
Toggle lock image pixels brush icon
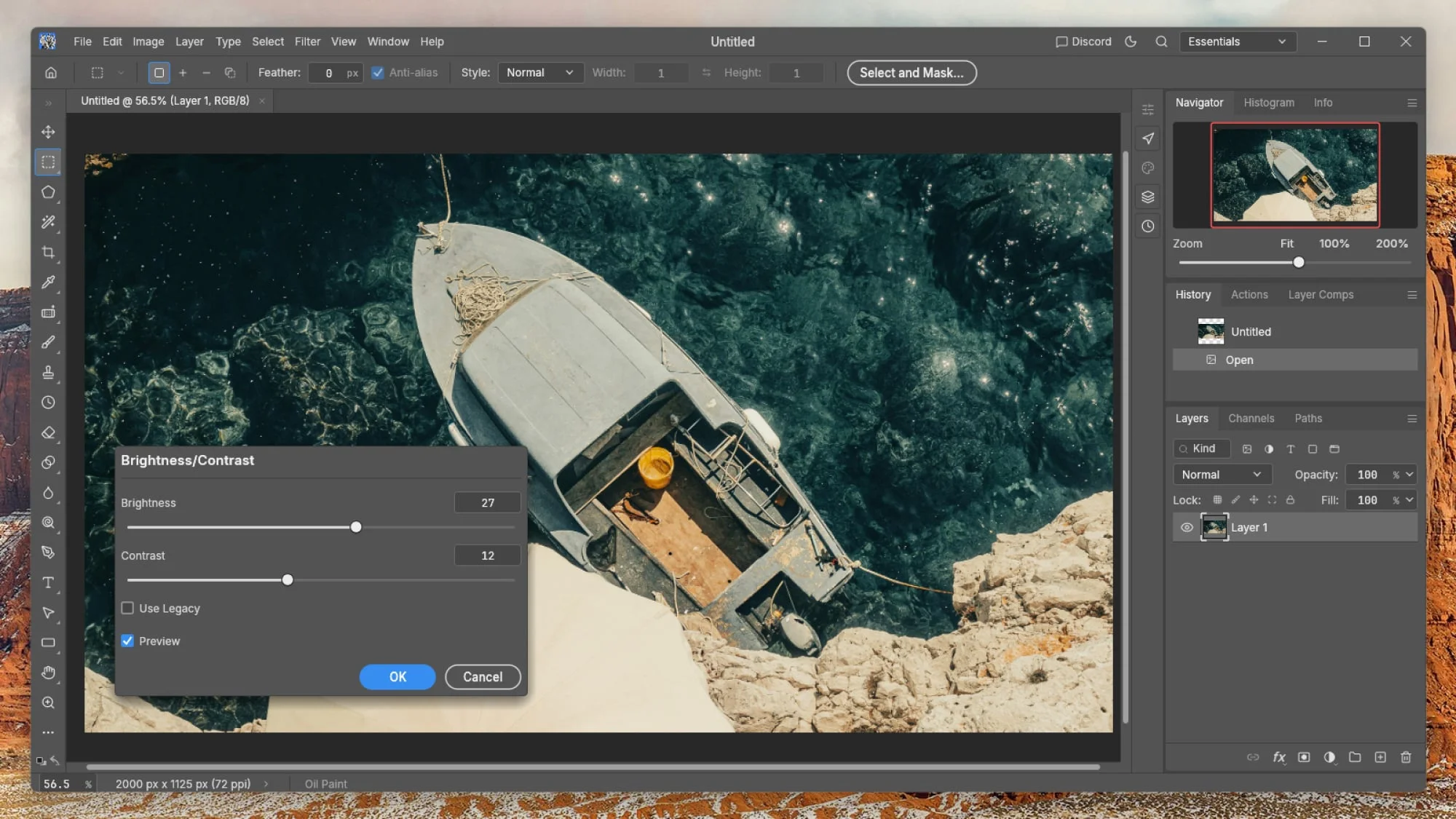click(x=1235, y=500)
